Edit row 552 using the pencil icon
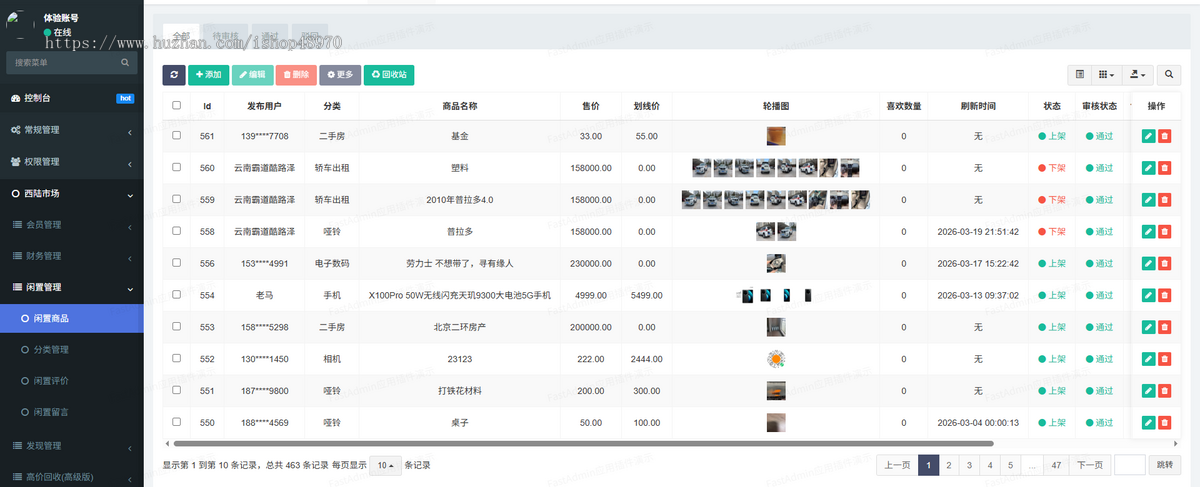 point(1148,359)
